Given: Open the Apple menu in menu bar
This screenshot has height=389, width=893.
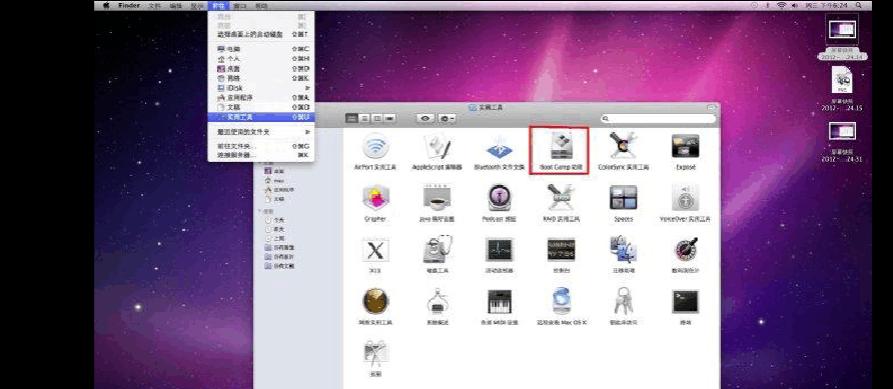Looking at the screenshot, I should click(105, 5).
